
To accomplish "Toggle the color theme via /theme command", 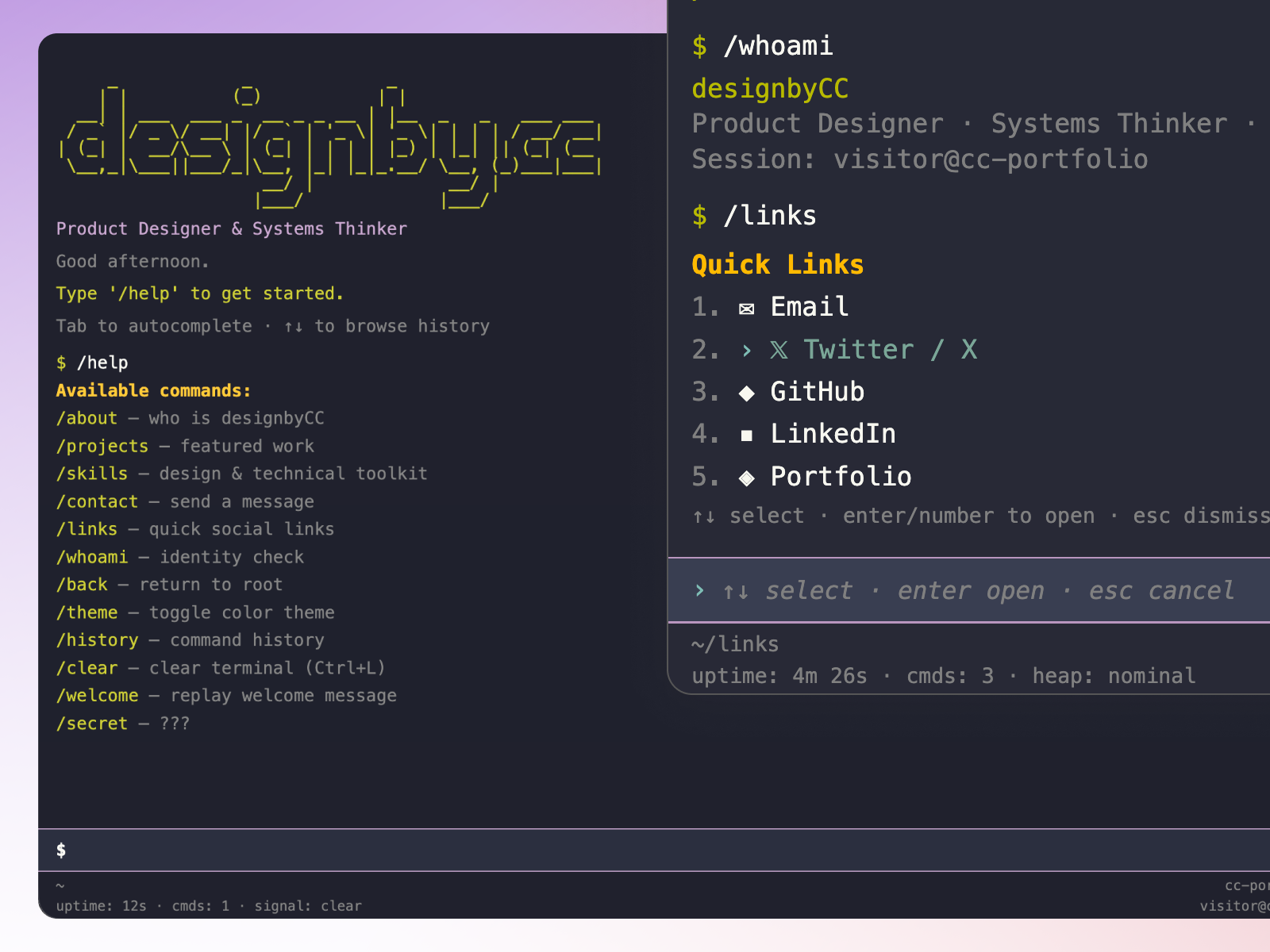I will pyautogui.click(x=87, y=612).
